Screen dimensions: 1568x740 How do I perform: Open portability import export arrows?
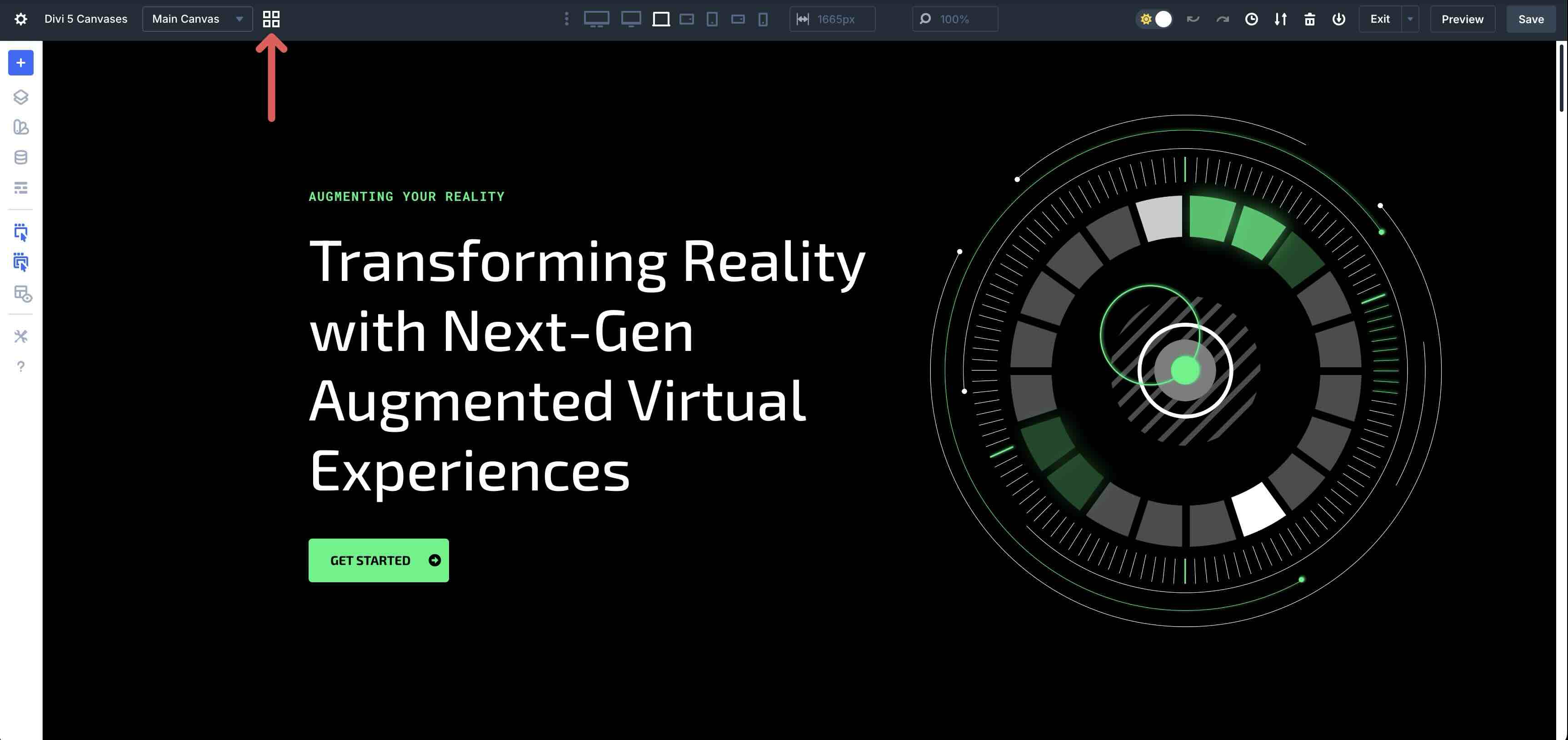1280,19
